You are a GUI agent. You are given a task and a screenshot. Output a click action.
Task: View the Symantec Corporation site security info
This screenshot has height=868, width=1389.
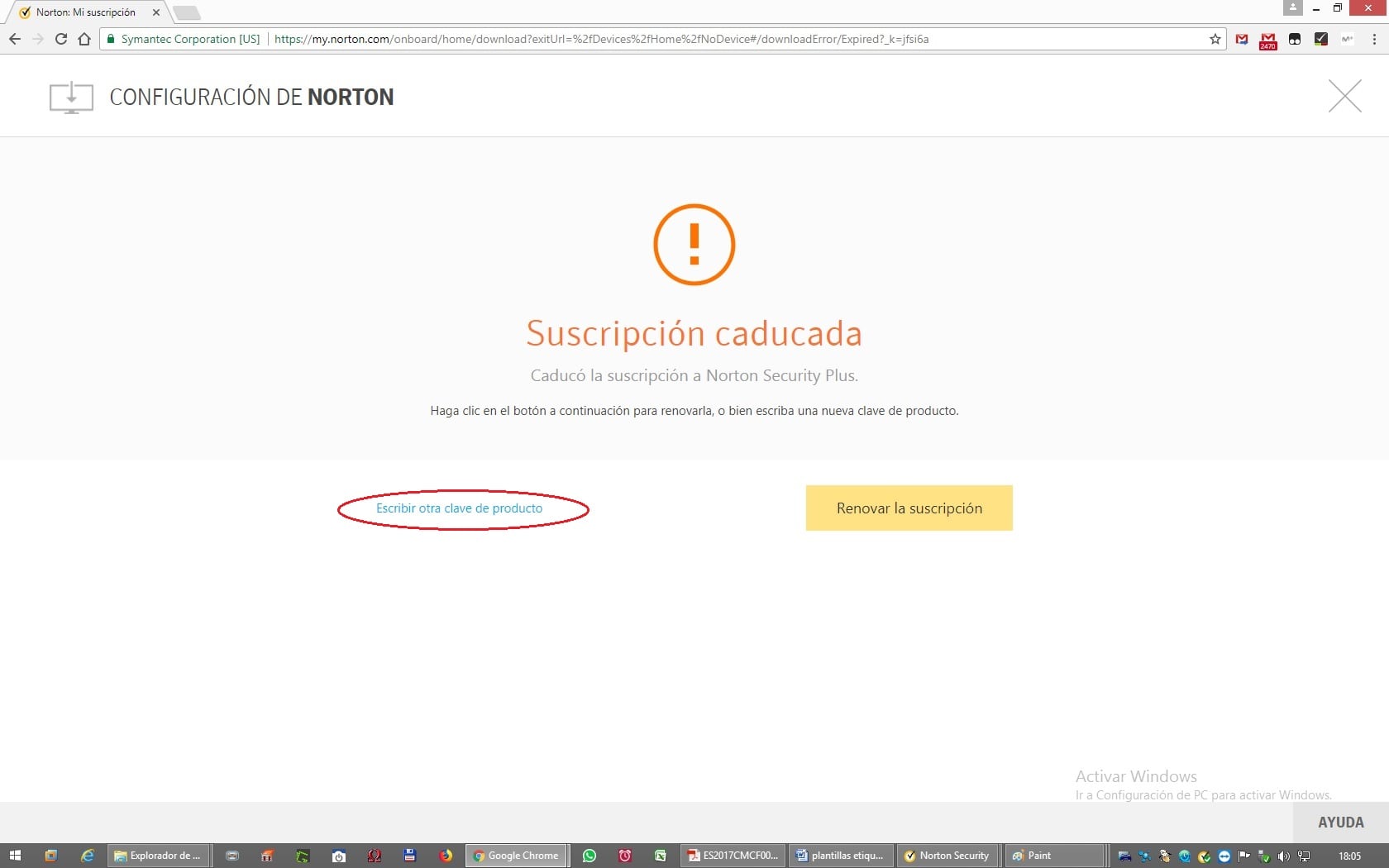coord(183,39)
